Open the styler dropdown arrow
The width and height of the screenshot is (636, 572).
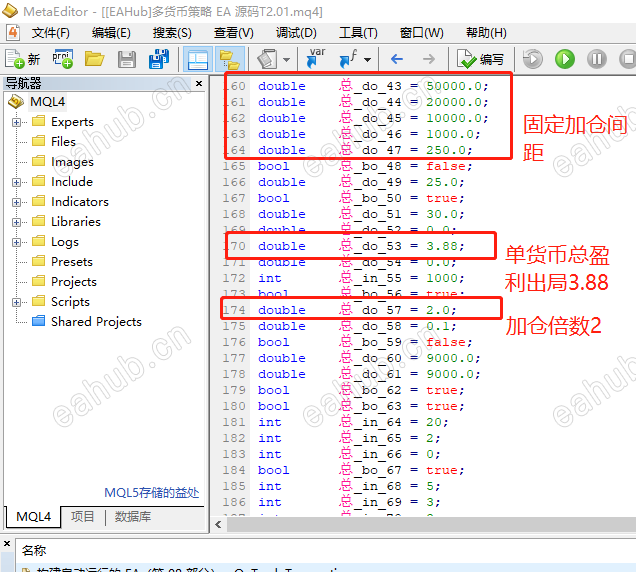point(286,60)
